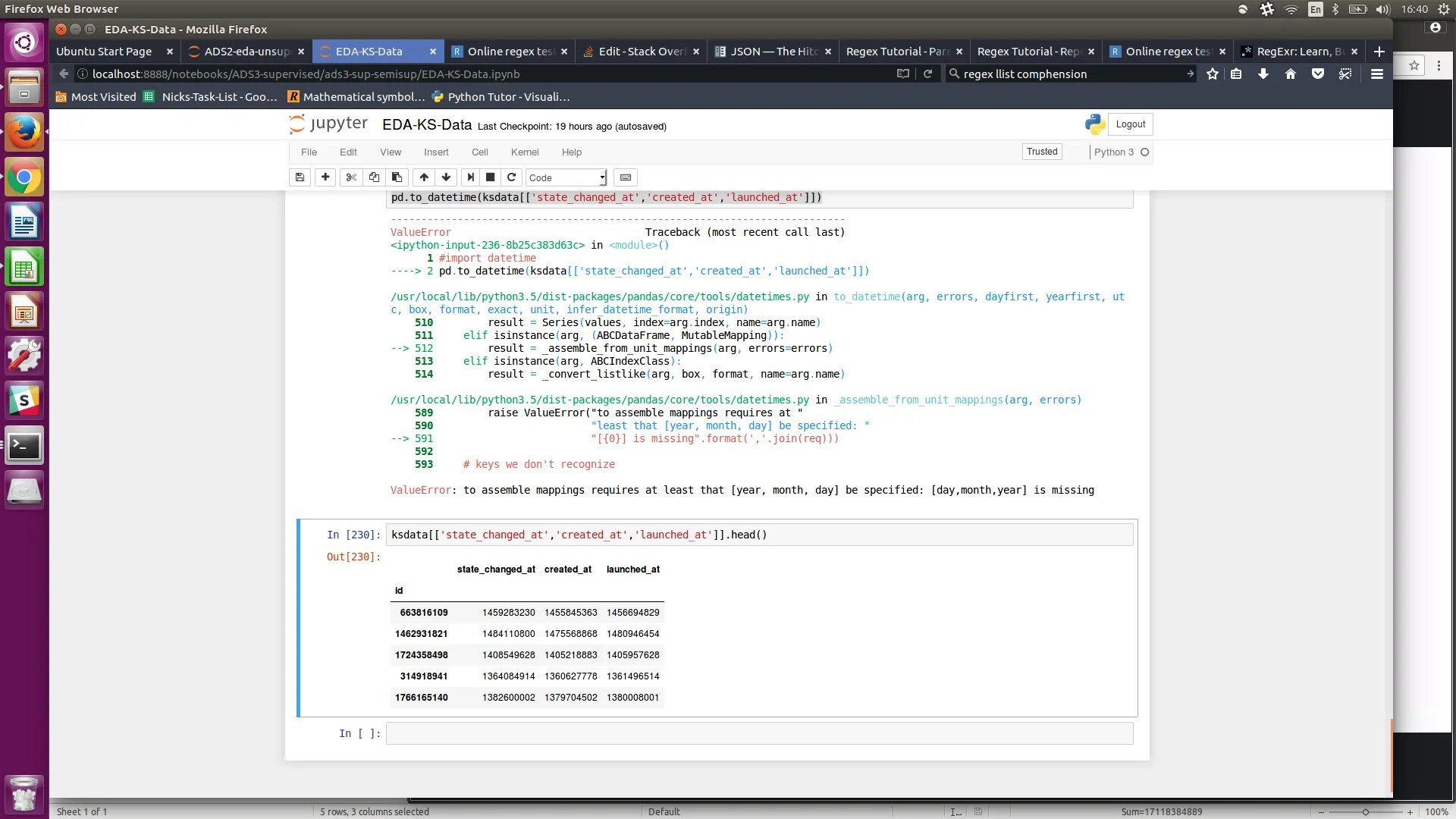
Task: Click the Restart kernel icon
Action: (511, 177)
